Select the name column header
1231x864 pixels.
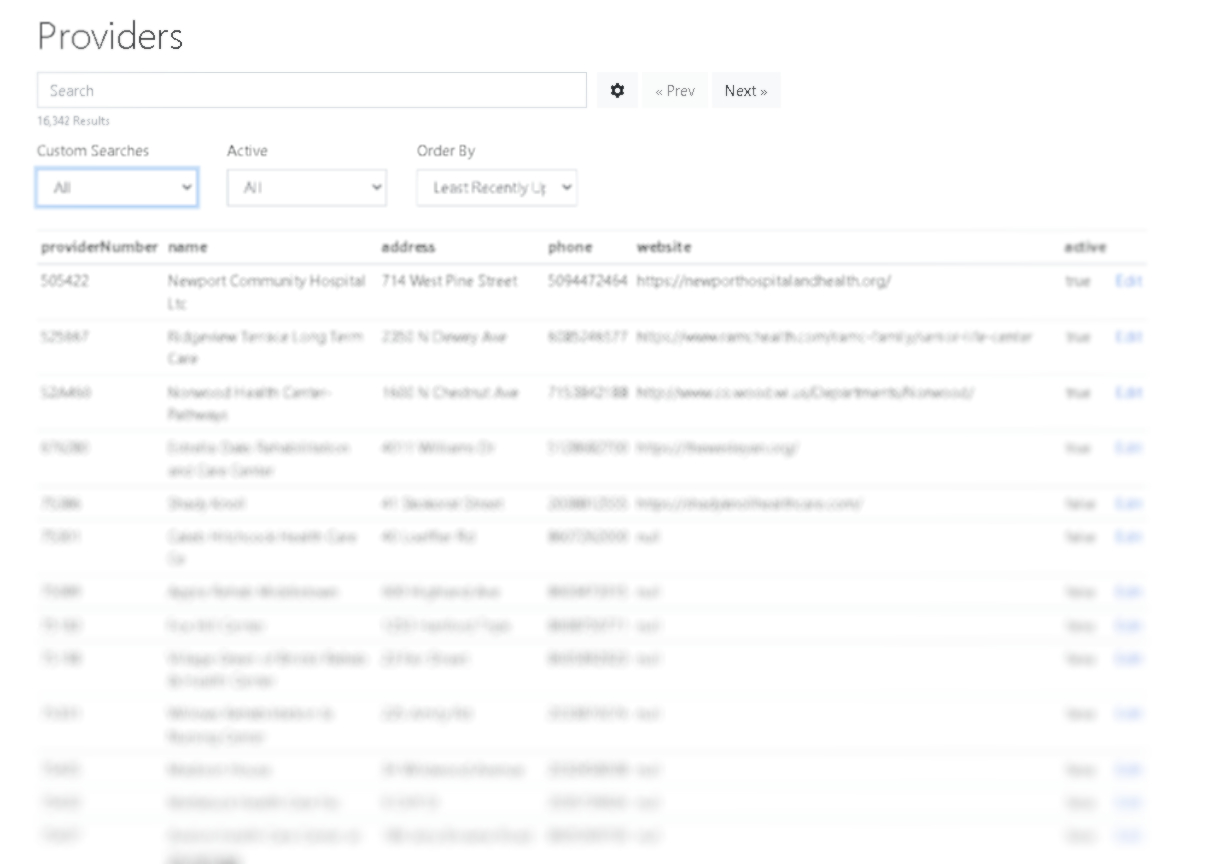[188, 247]
